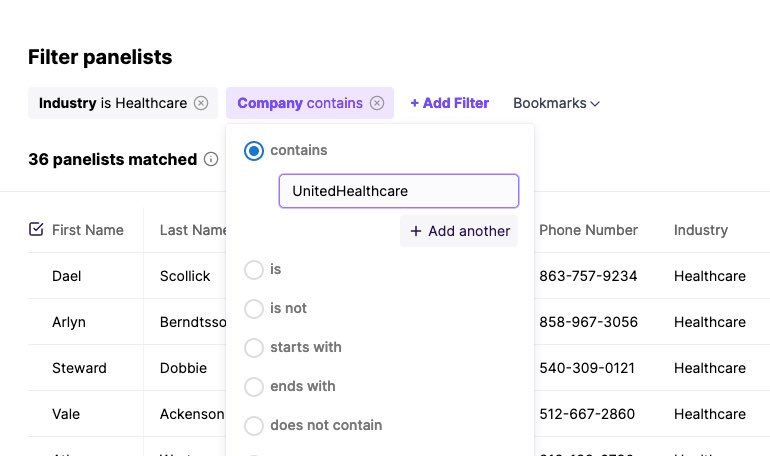Select the 'starts with' radio option
770x456 pixels.
[254, 348]
